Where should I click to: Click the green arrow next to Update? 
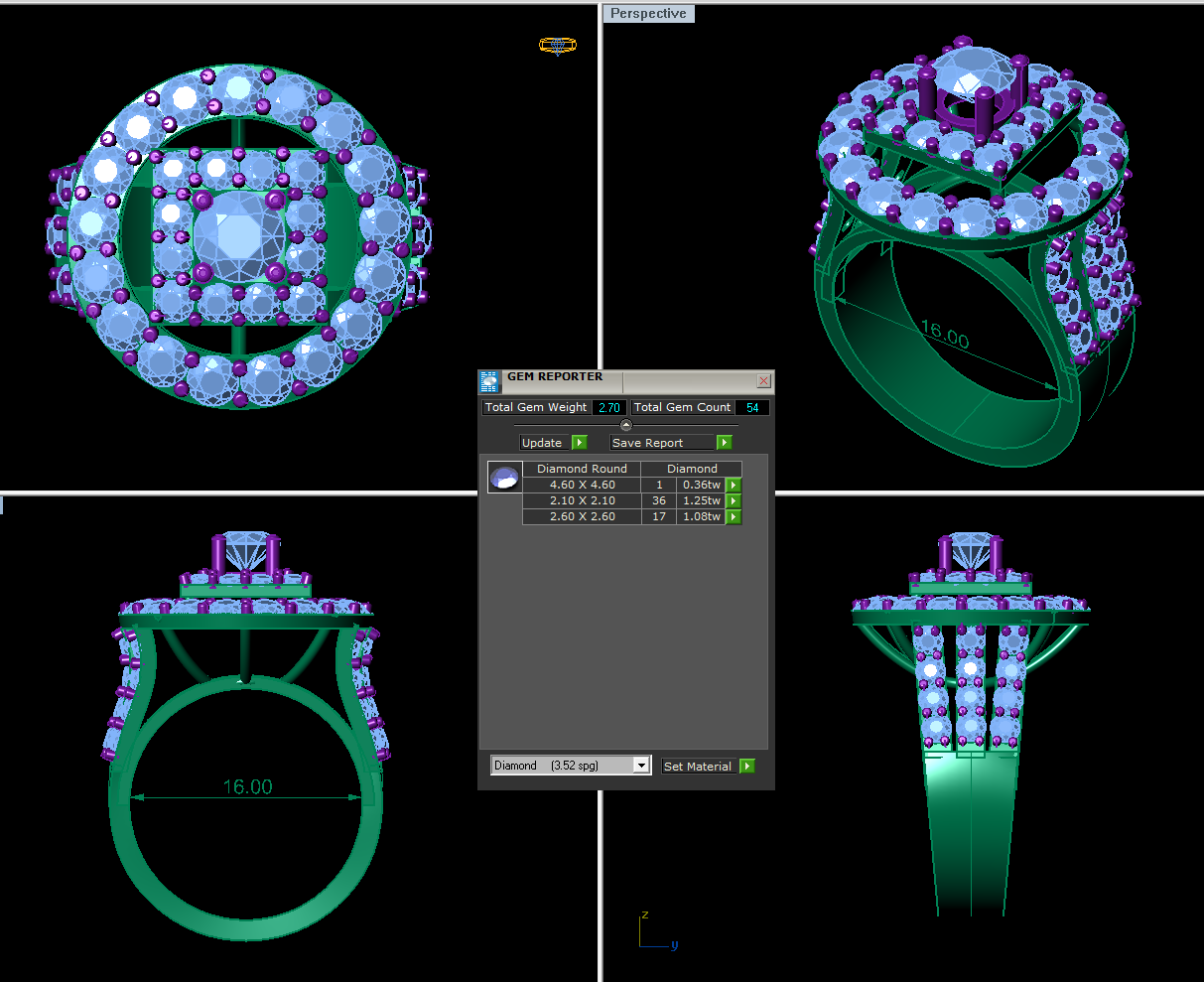point(580,443)
